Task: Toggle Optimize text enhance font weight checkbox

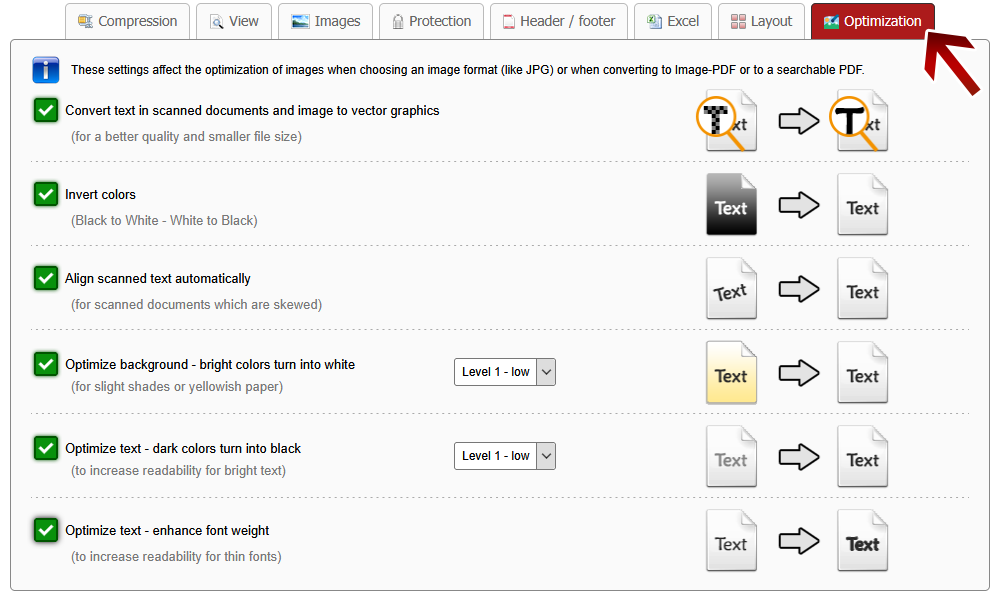Action: [x=46, y=530]
